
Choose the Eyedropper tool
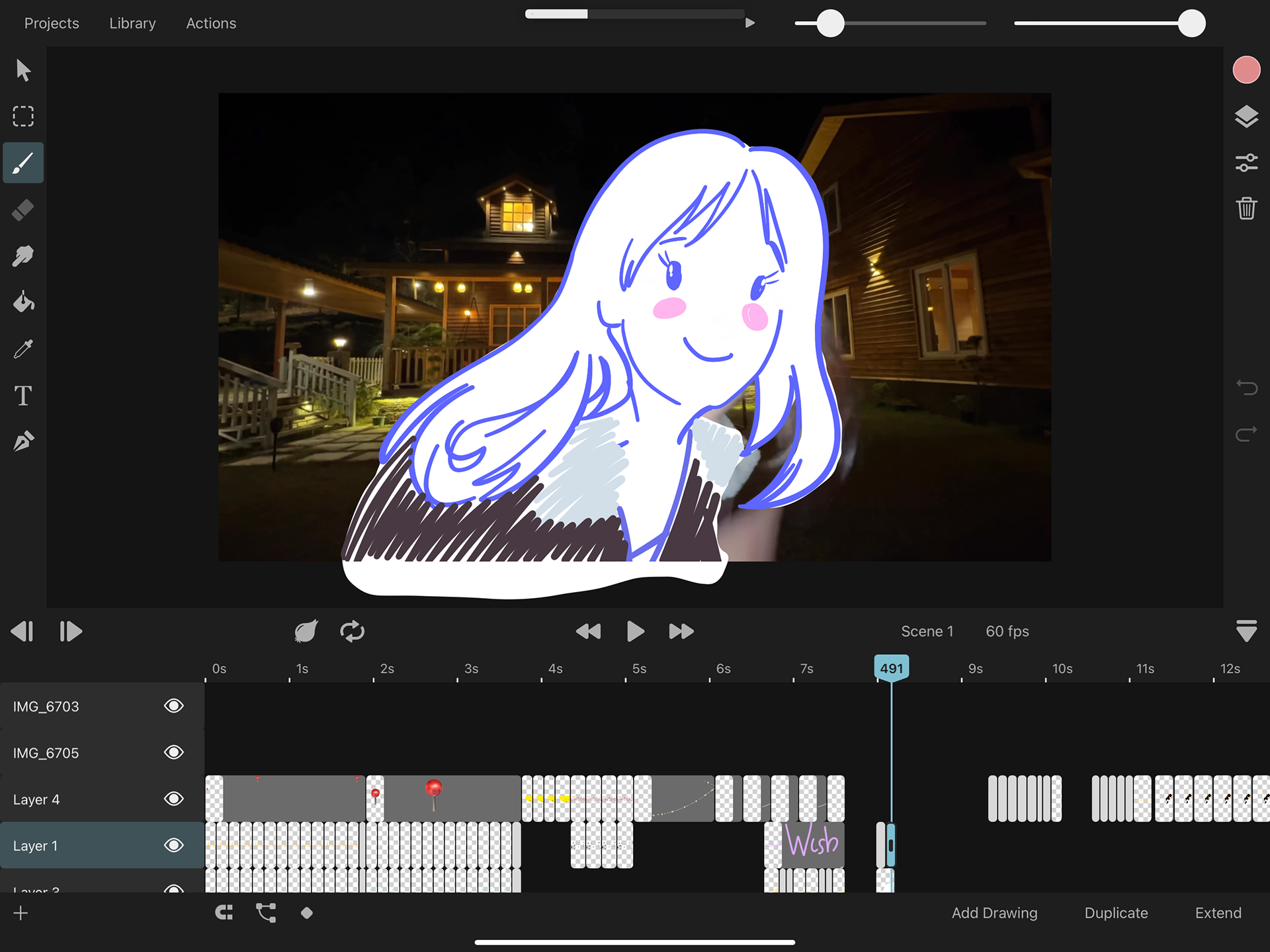coord(23,349)
